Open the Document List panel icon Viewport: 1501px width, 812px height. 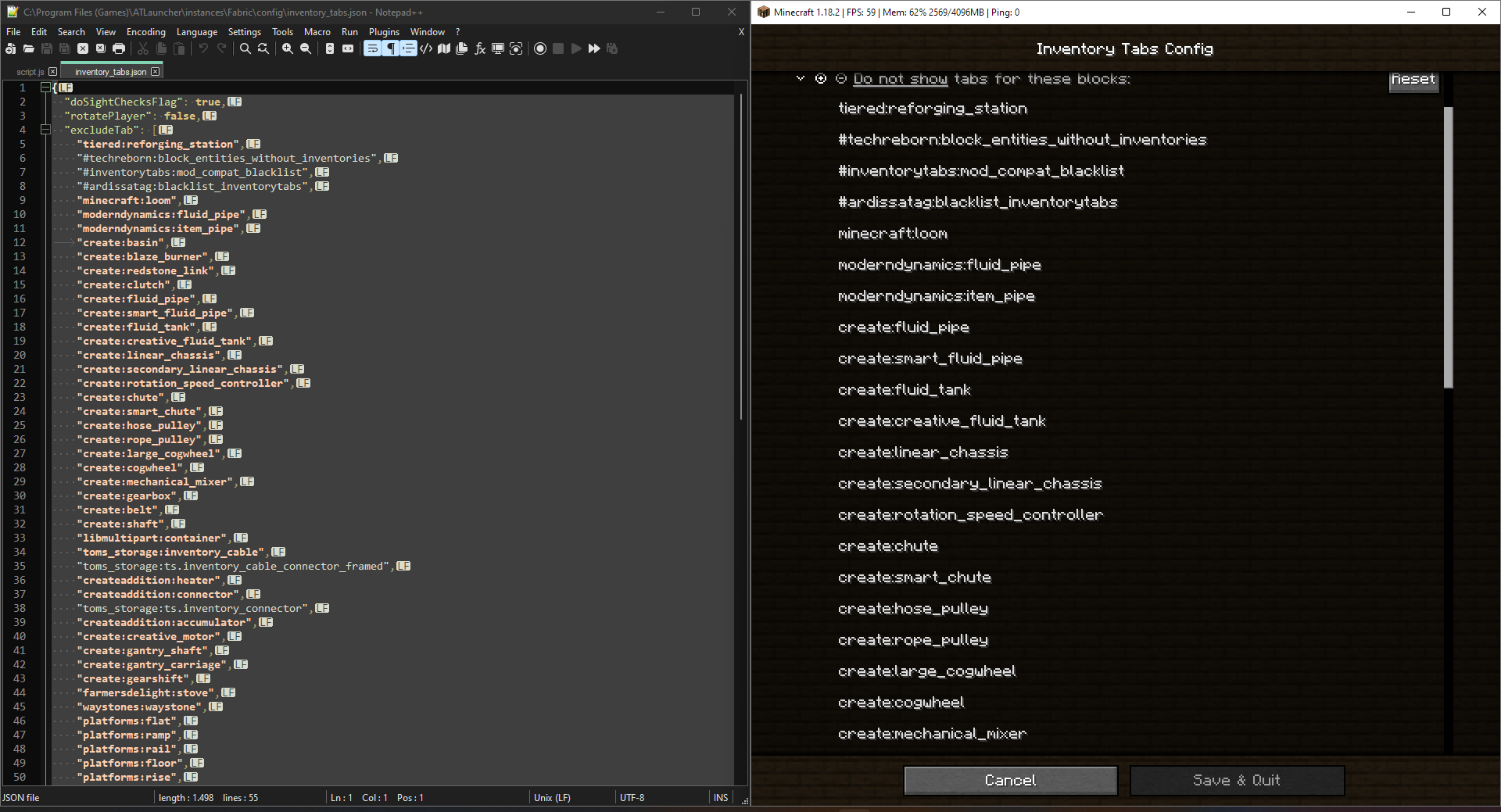pos(462,48)
